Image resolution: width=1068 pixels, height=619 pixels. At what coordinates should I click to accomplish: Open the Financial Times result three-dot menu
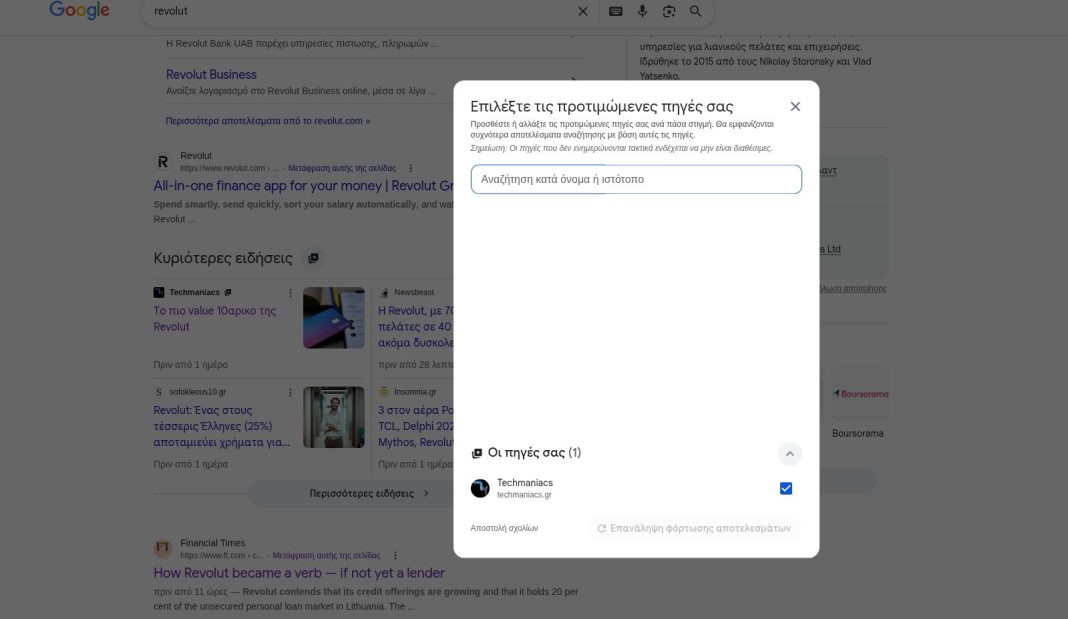point(394,554)
